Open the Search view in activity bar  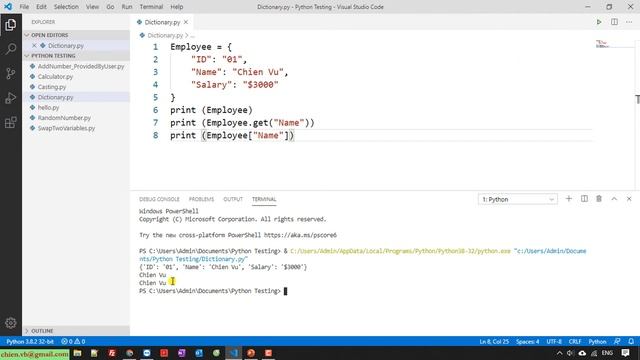pyautogui.click(x=11, y=49)
